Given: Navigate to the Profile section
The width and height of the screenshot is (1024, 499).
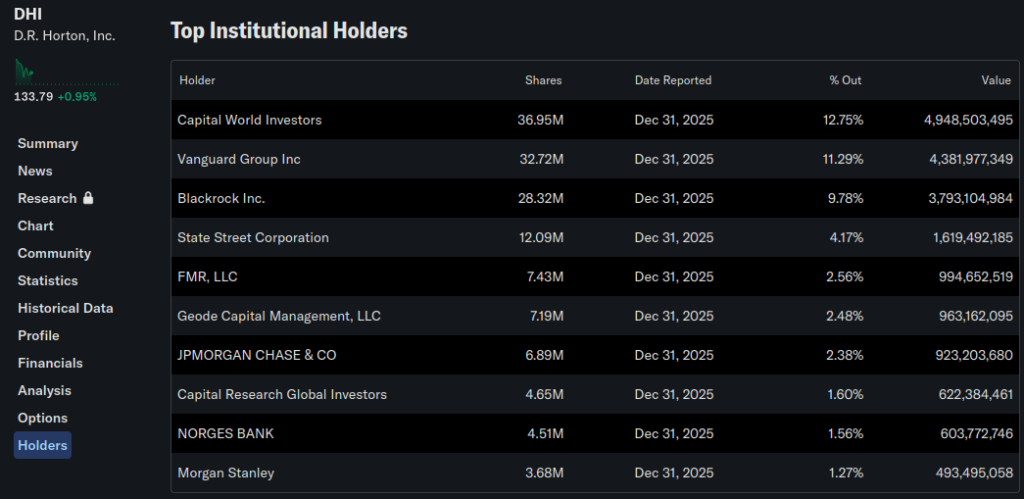Looking at the screenshot, I should click(x=38, y=336).
